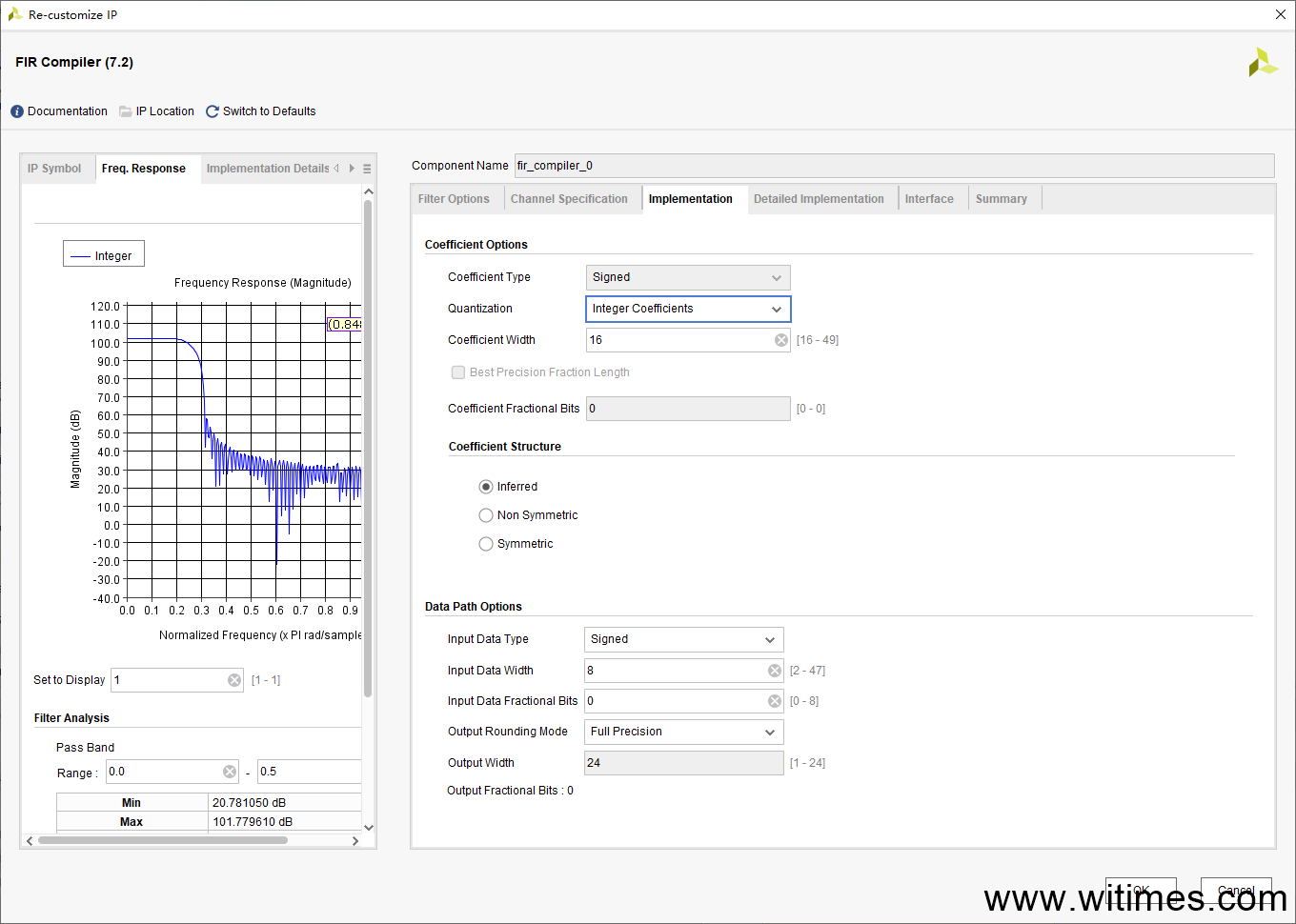The width and height of the screenshot is (1296, 924).
Task: Click the Output Fractional Bits : 0 text
Action: [510, 791]
